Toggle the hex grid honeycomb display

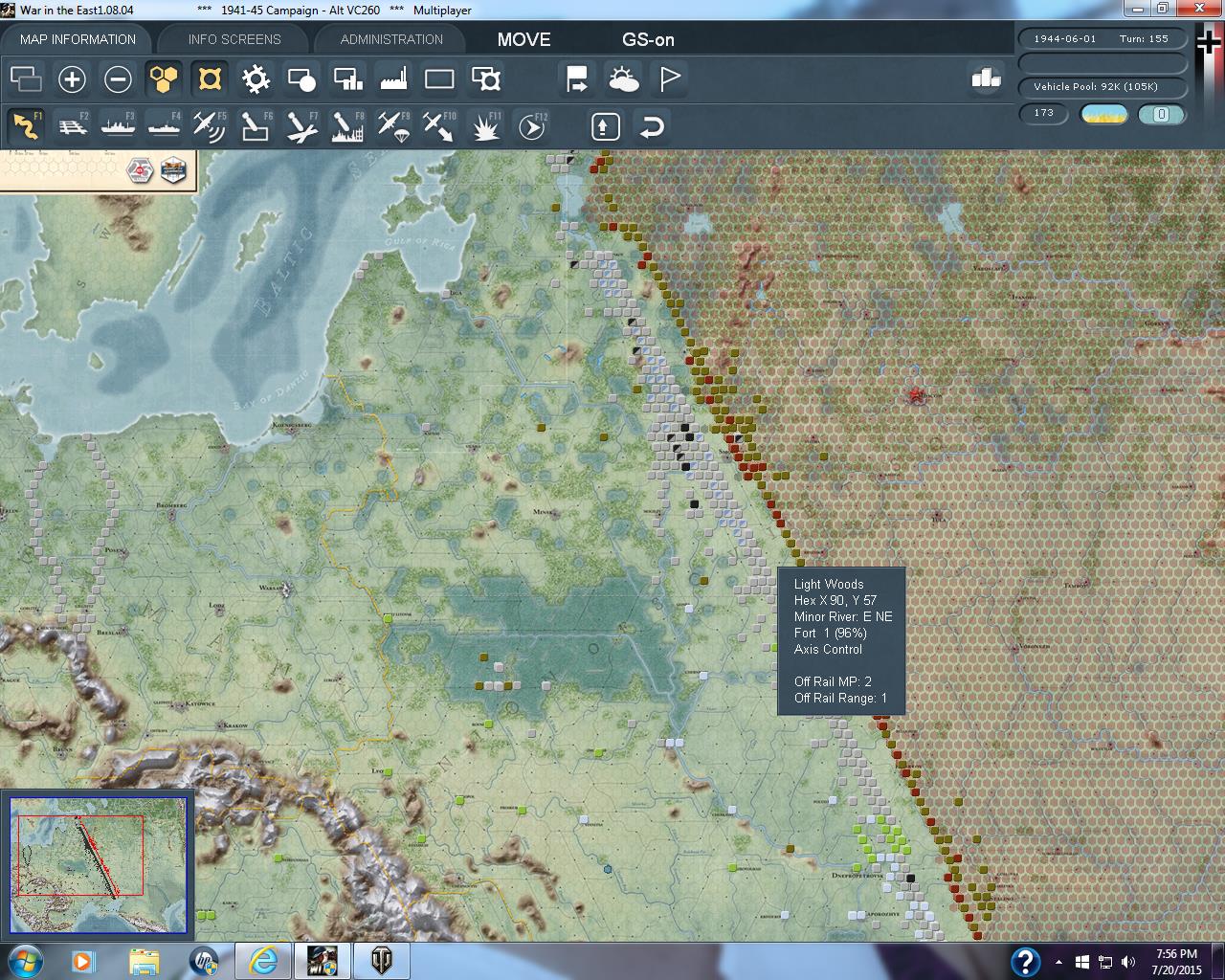[164, 78]
